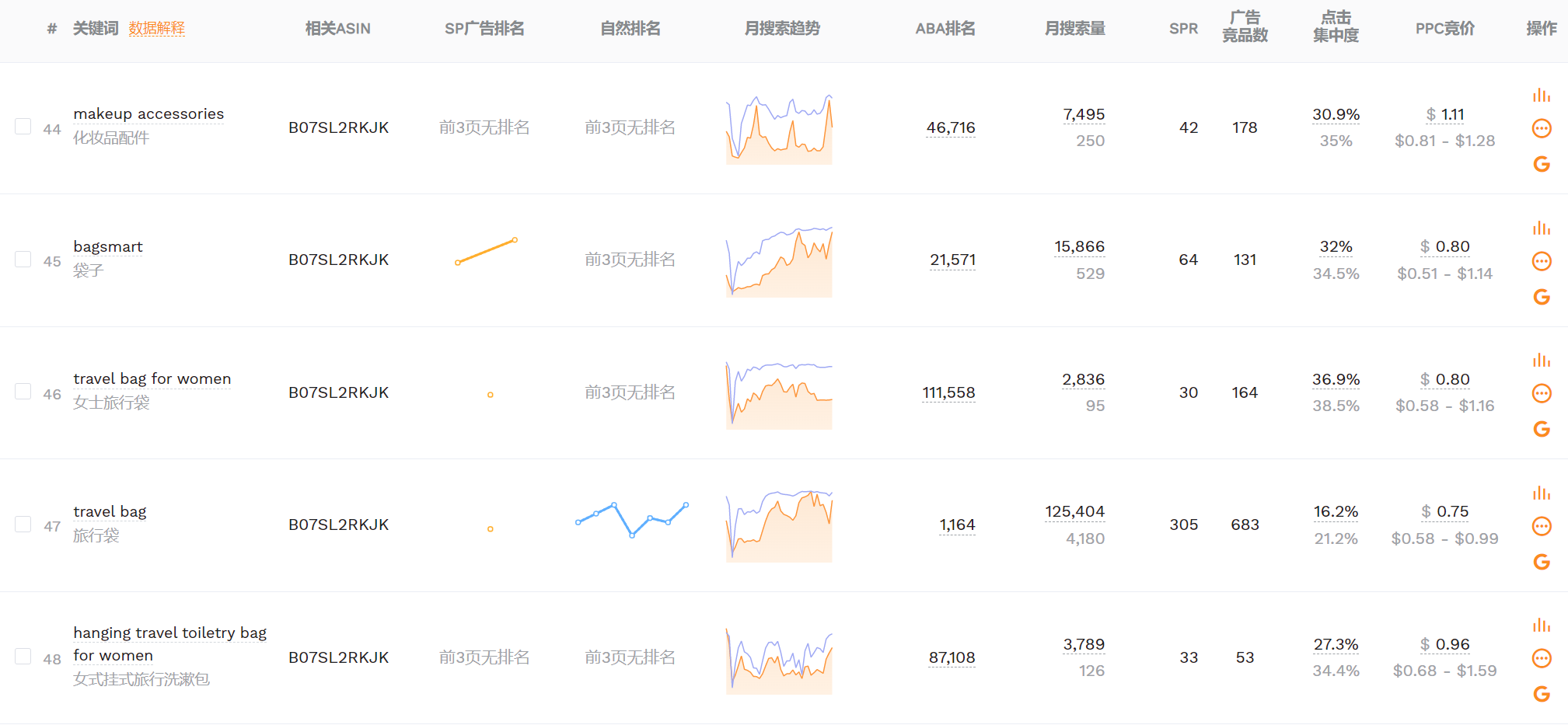Click the more options icon for bagsmart row
This screenshot has width=1568, height=725.
click(1541, 261)
